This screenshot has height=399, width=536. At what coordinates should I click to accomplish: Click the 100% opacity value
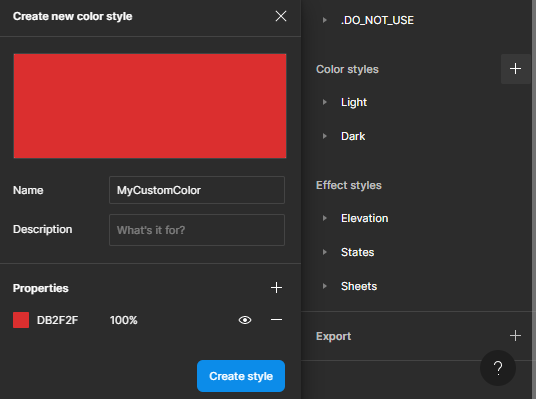pyautogui.click(x=123, y=320)
